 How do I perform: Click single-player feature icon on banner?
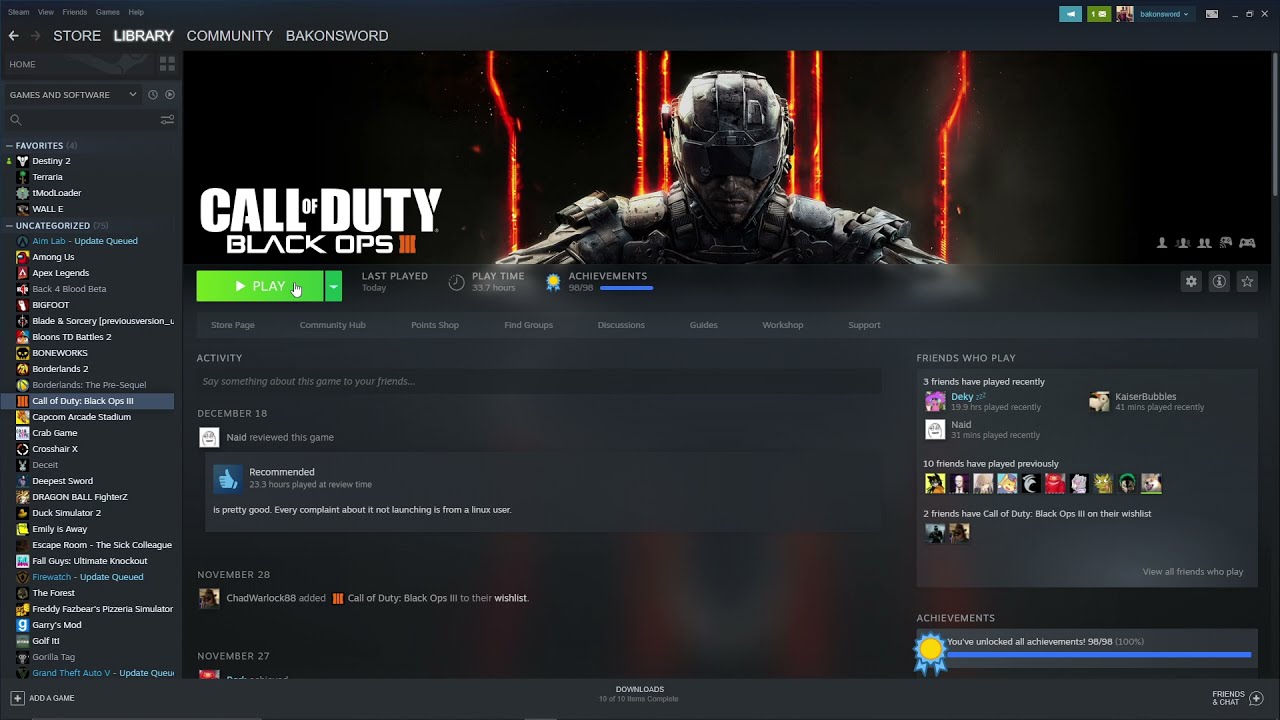click(x=1162, y=242)
